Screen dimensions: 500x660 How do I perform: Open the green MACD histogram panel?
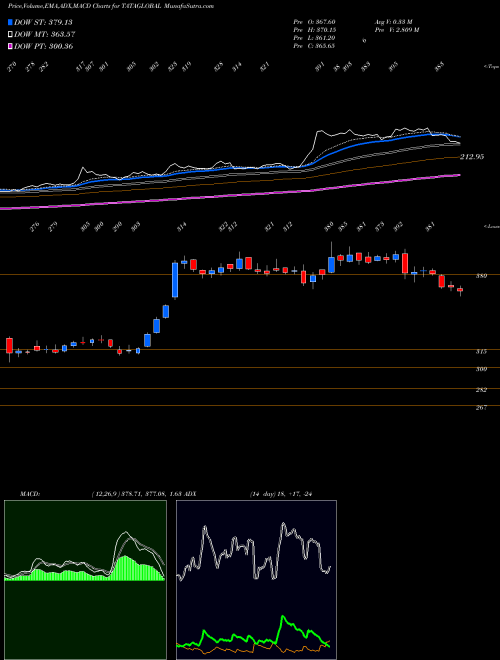tap(85, 580)
